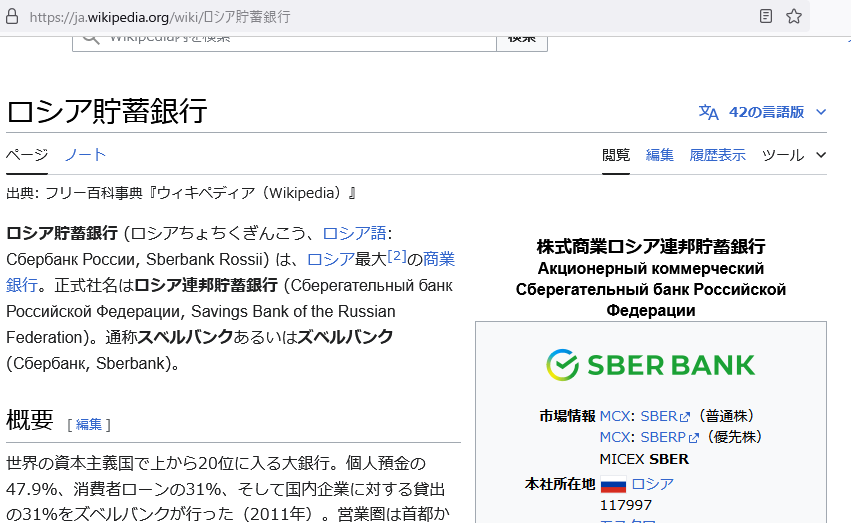Click the language translation icon
This screenshot has height=523, width=851.
coord(708,112)
